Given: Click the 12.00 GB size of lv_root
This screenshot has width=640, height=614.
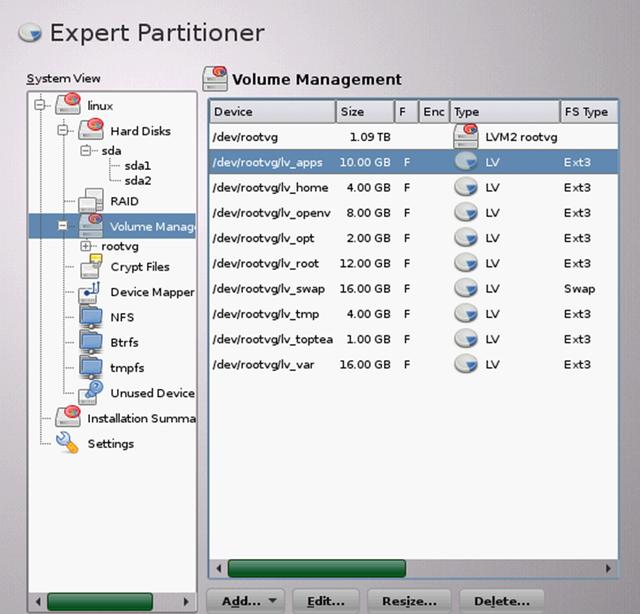Looking at the screenshot, I should 365,263.
